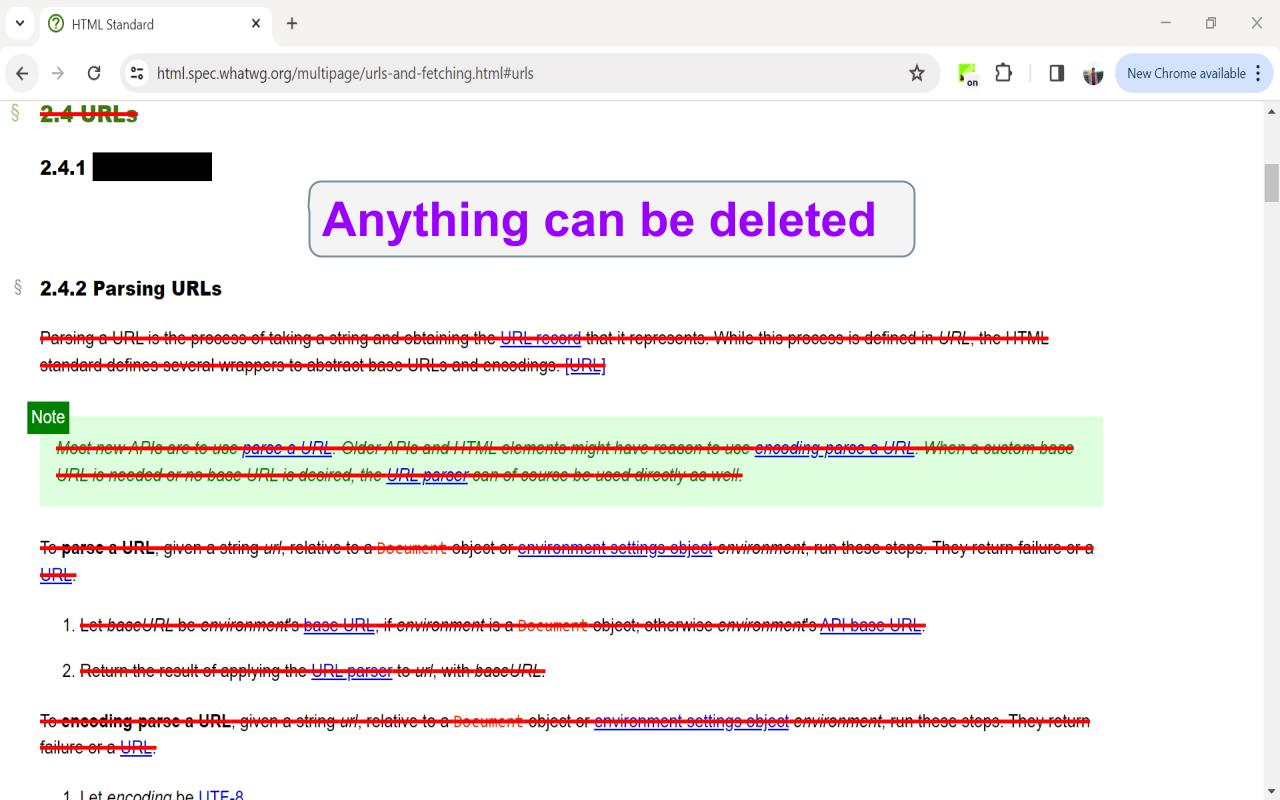
Task: Reload the current page
Action: click(x=94, y=73)
